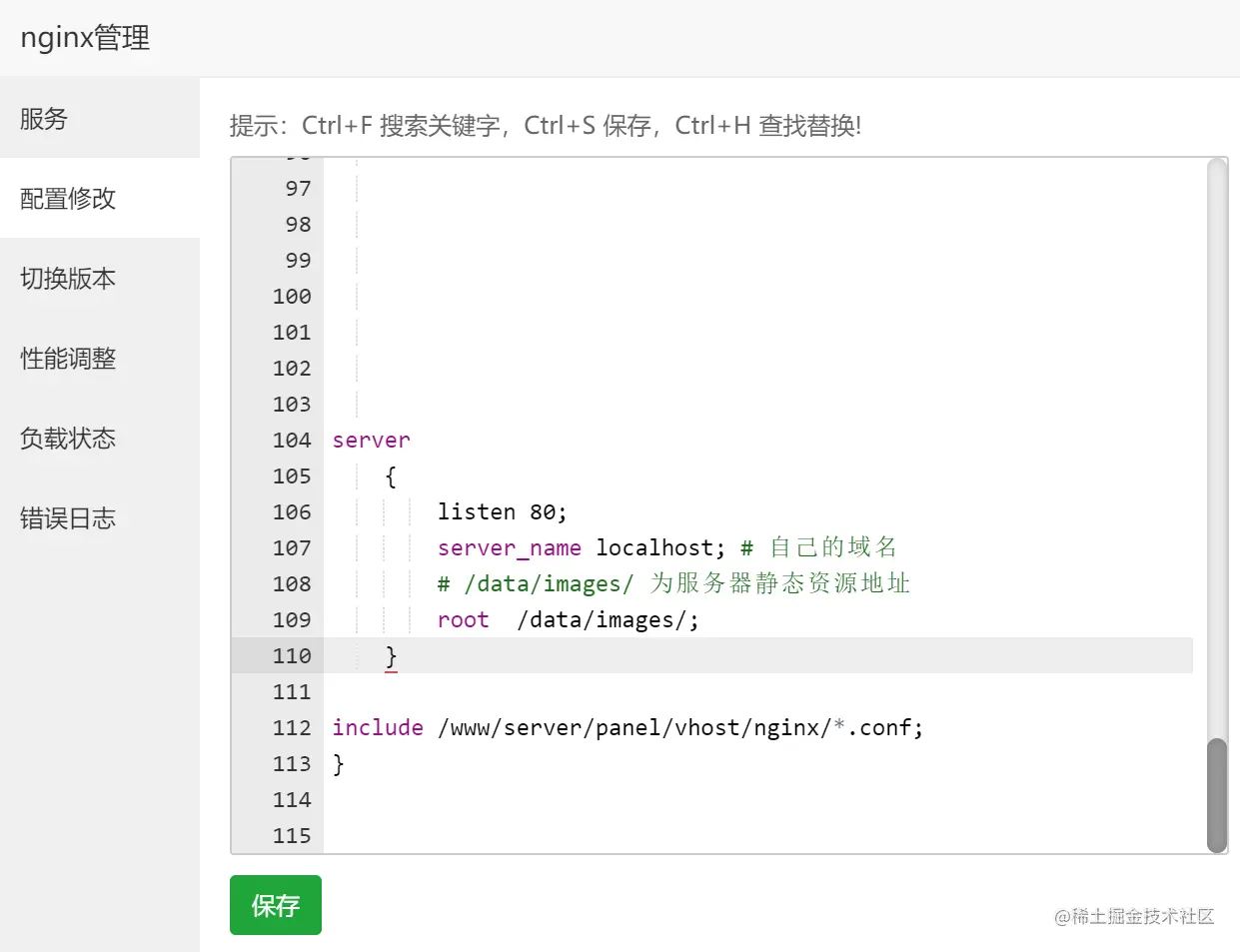This screenshot has width=1240, height=952.
Task: Click the closing brace on line 113
Action: click(339, 763)
